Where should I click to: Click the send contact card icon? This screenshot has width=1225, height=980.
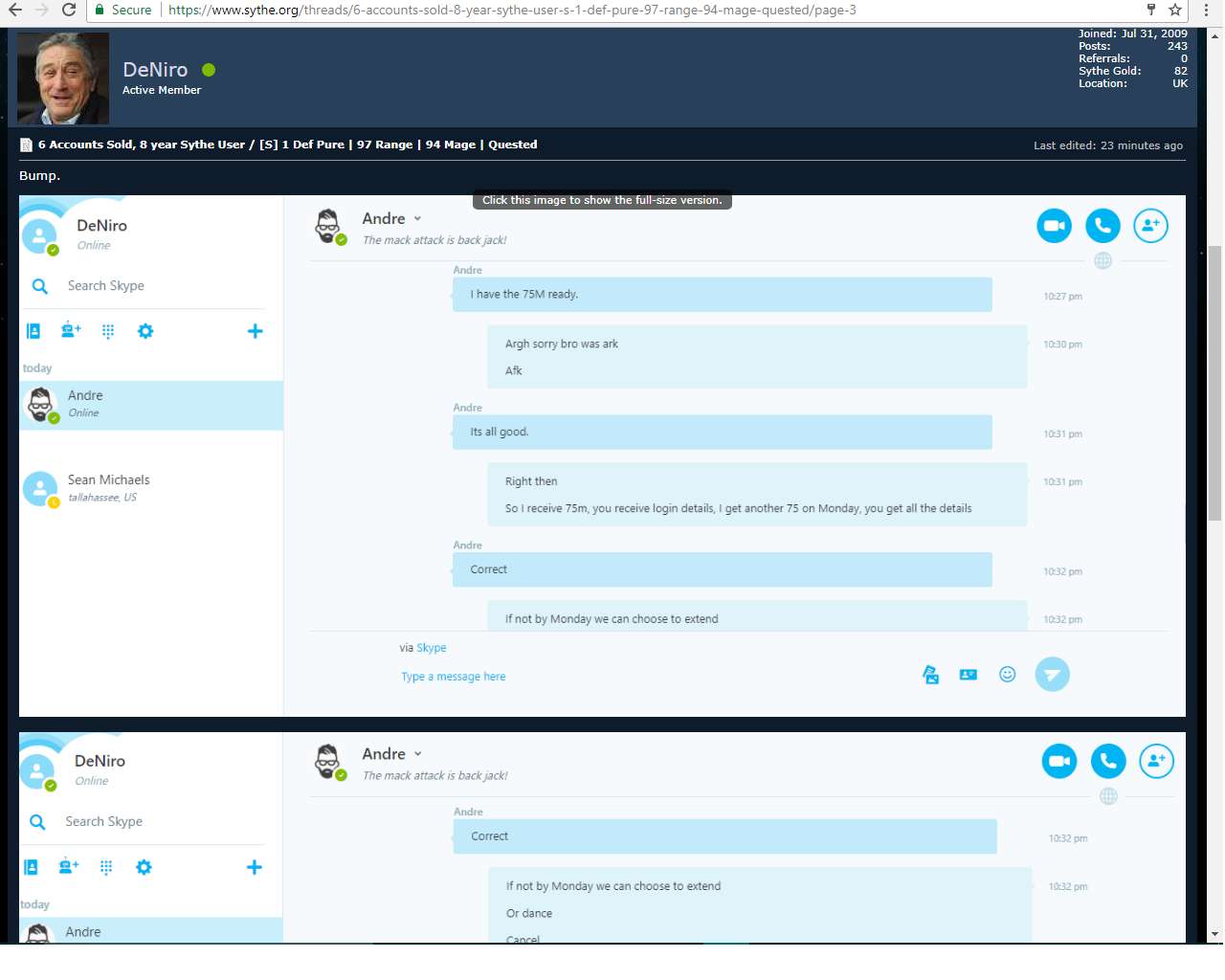969,675
